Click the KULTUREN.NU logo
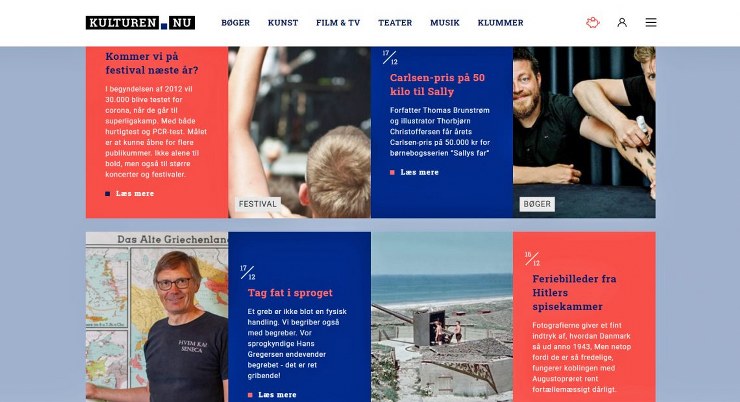This screenshot has width=740, height=402. 140,23
